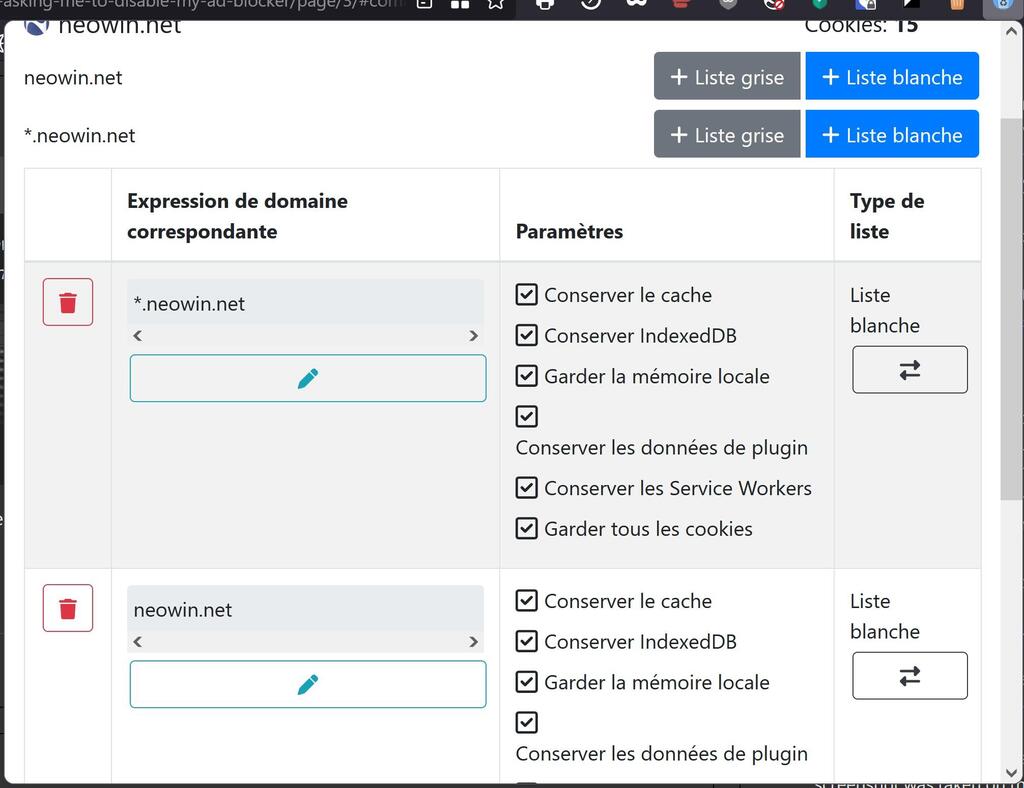Toggle Garder la mémoire locale in neowin.net row
Screen dimensions: 1024x788
tap(526, 682)
